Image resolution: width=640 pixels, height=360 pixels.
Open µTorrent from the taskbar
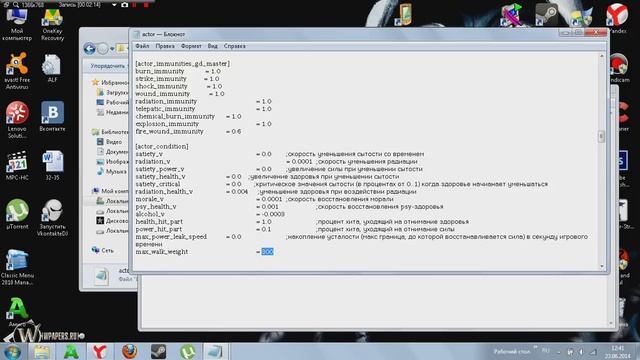[x=187, y=351]
